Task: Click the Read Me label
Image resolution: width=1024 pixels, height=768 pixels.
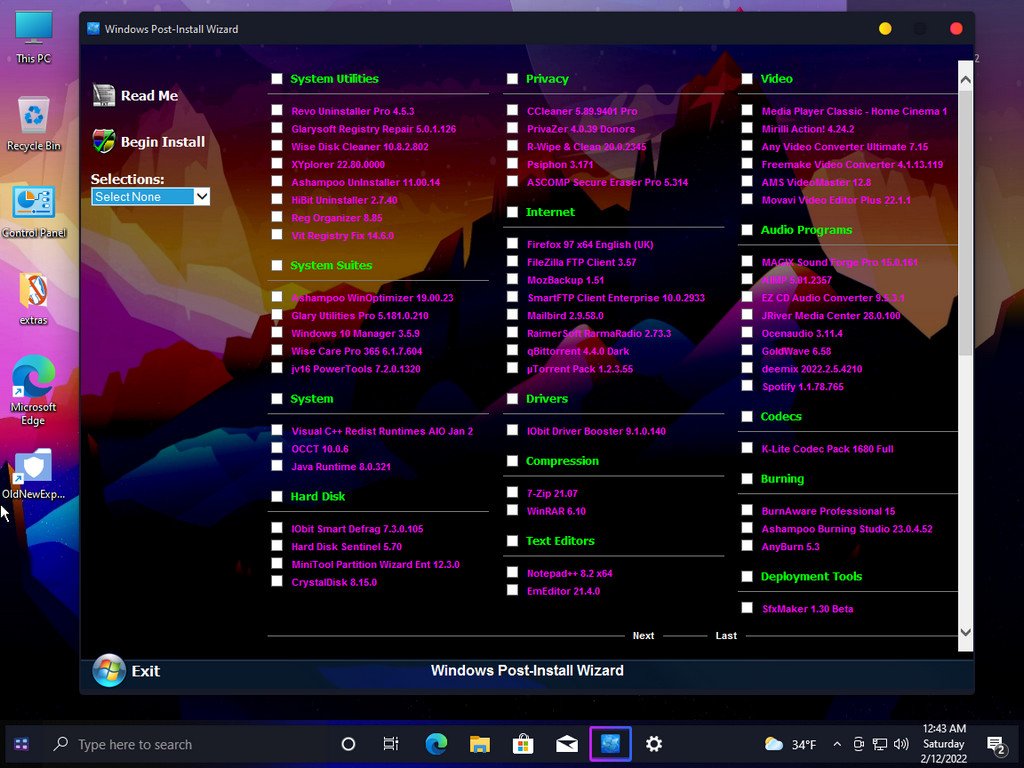Action: coord(150,95)
